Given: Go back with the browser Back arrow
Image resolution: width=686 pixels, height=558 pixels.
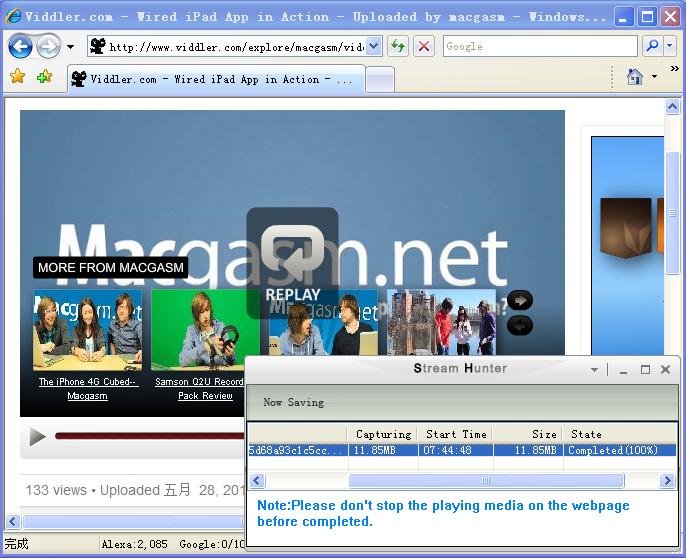Looking at the screenshot, I should 20,46.
